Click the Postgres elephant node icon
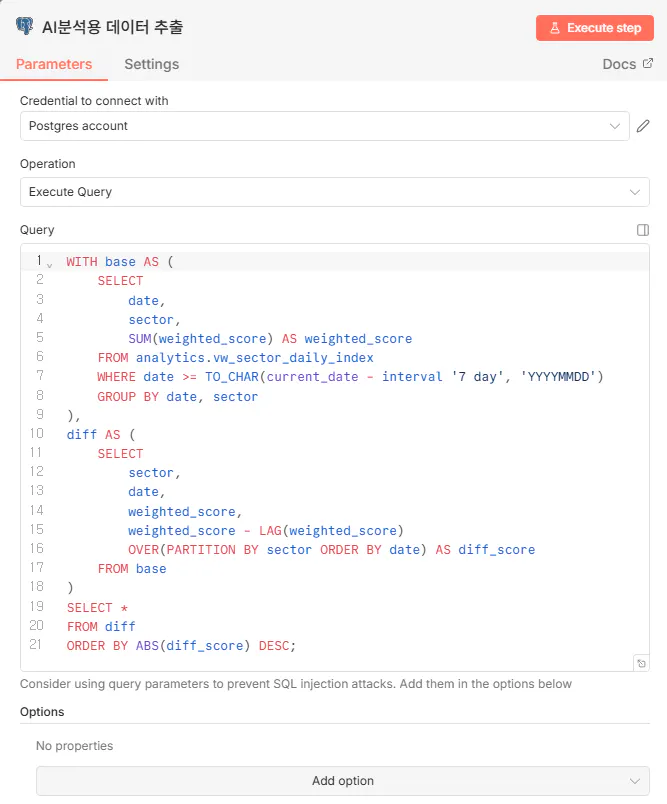The height and width of the screenshot is (804, 667). coord(25,27)
